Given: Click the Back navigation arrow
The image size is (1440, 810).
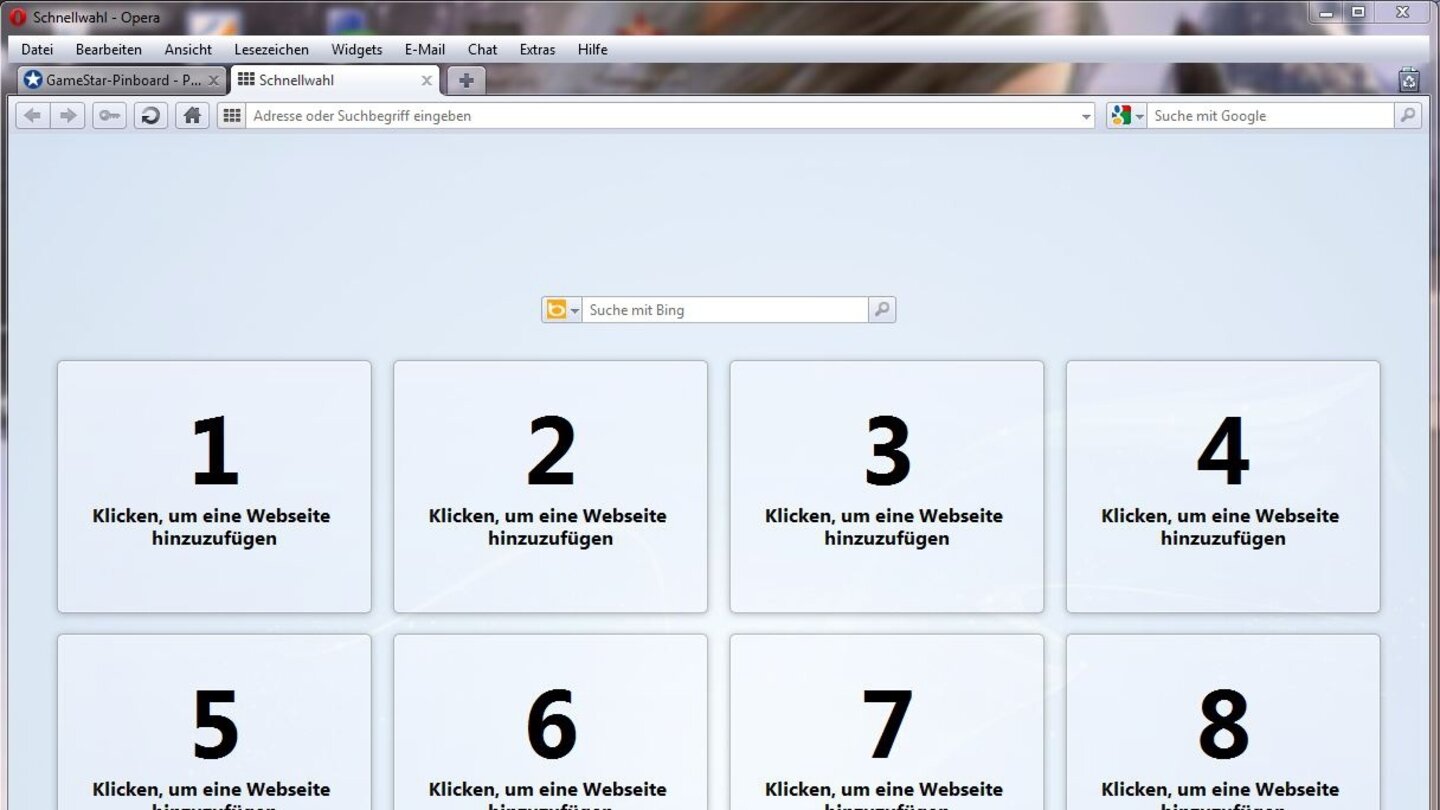Looking at the screenshot, I should (33, 116).
